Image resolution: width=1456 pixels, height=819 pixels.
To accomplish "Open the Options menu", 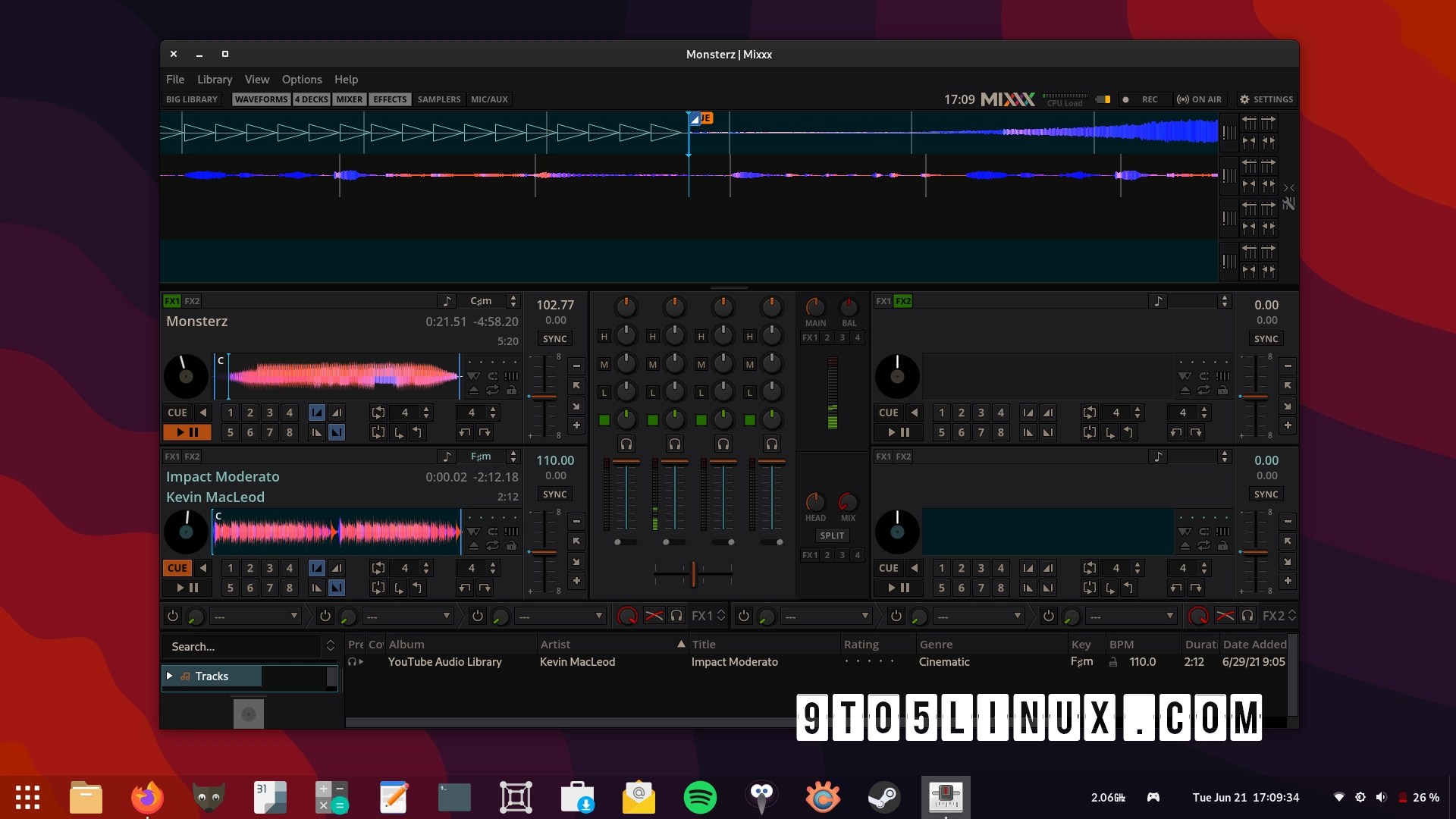I will [301, 79].
